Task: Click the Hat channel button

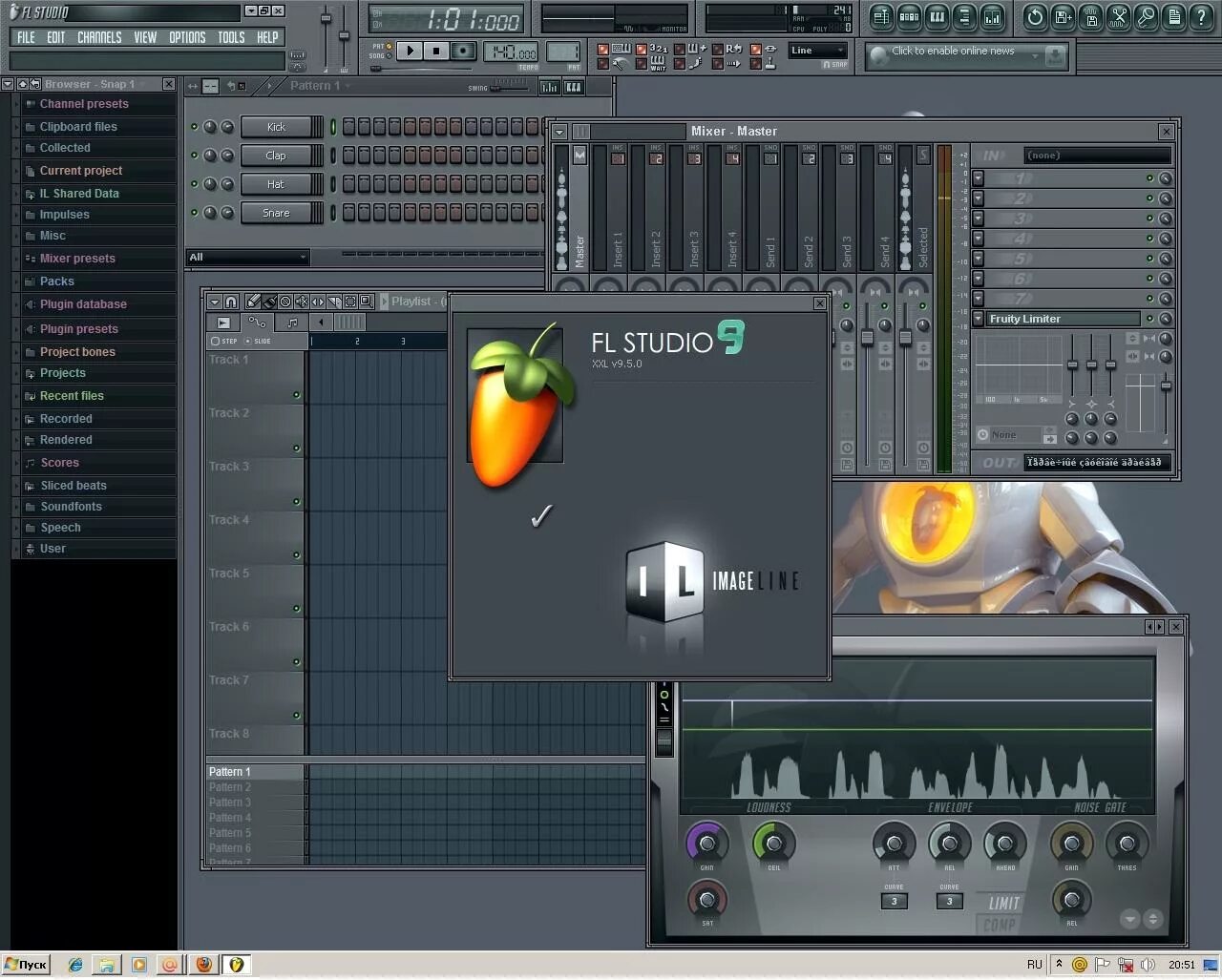Action: [282, 184]
